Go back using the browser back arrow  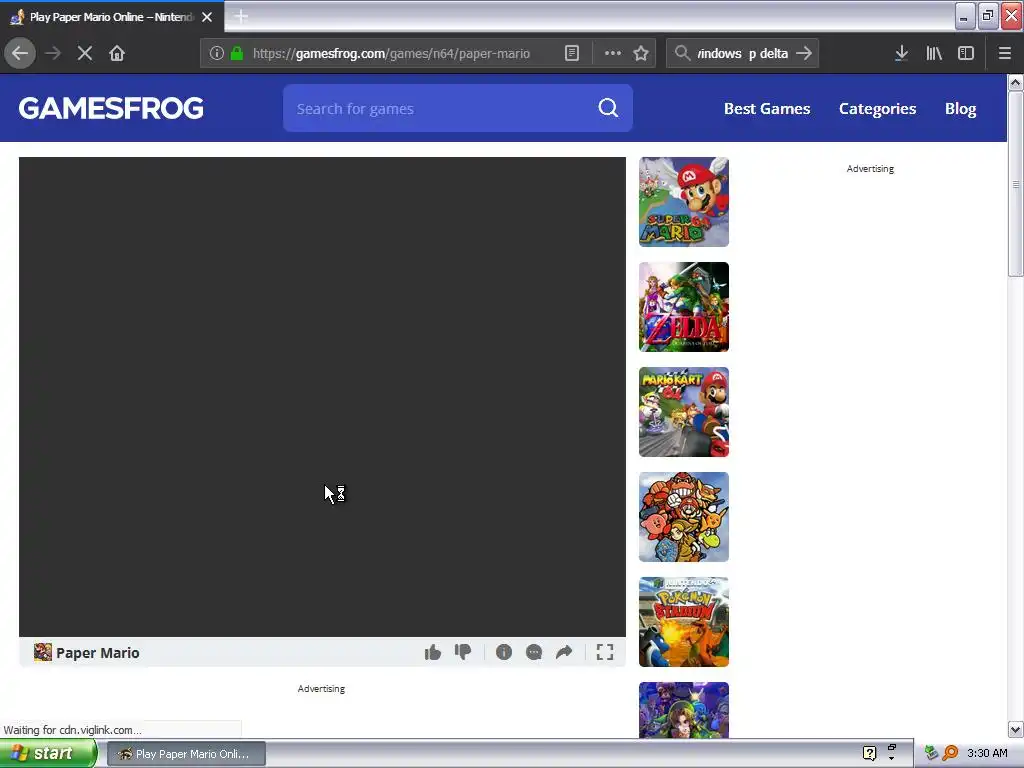click(20, 53)
